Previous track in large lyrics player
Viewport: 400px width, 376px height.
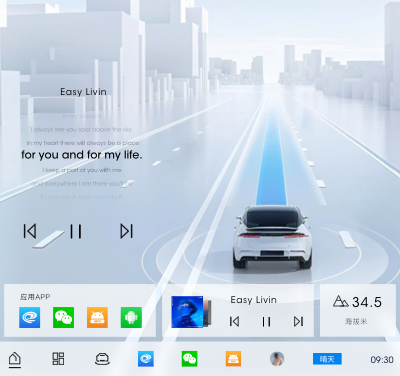30,231
